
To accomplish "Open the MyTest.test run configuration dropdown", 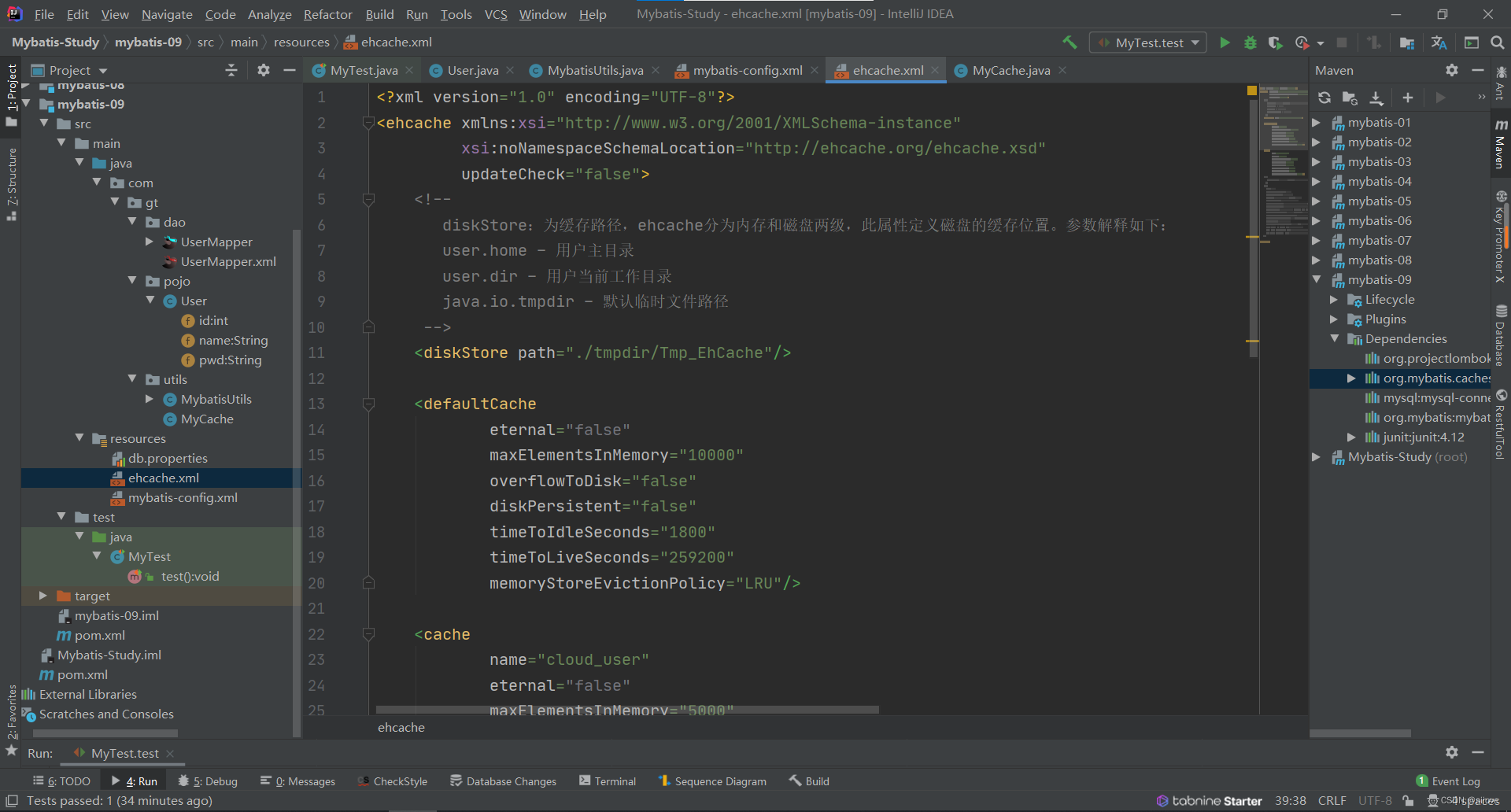I will coord(1148,42).
